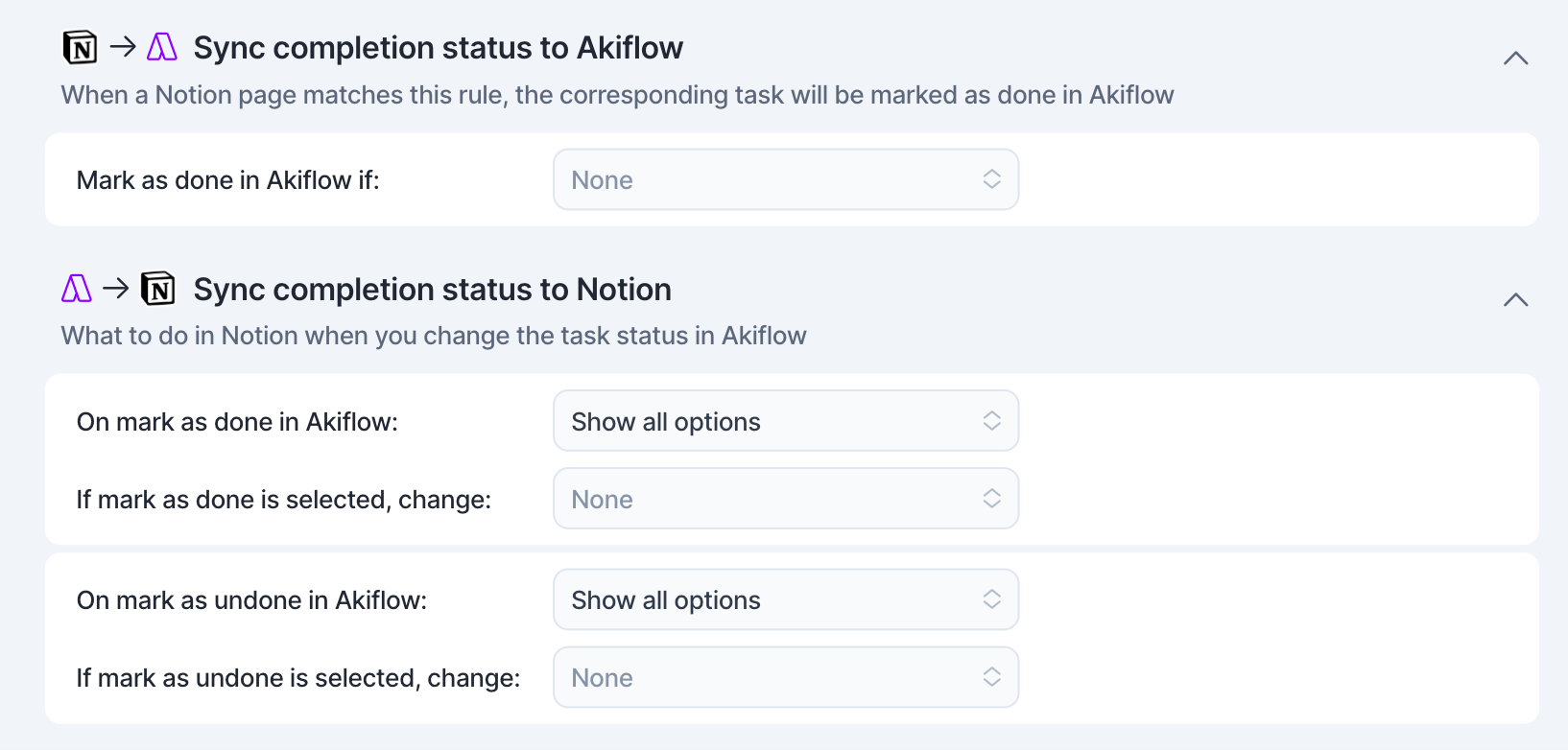The height and width of the screenshot is (750, 1568).
Task: Click the arrow icon in the Akiflow sync heading
Action: coord(123,46)
